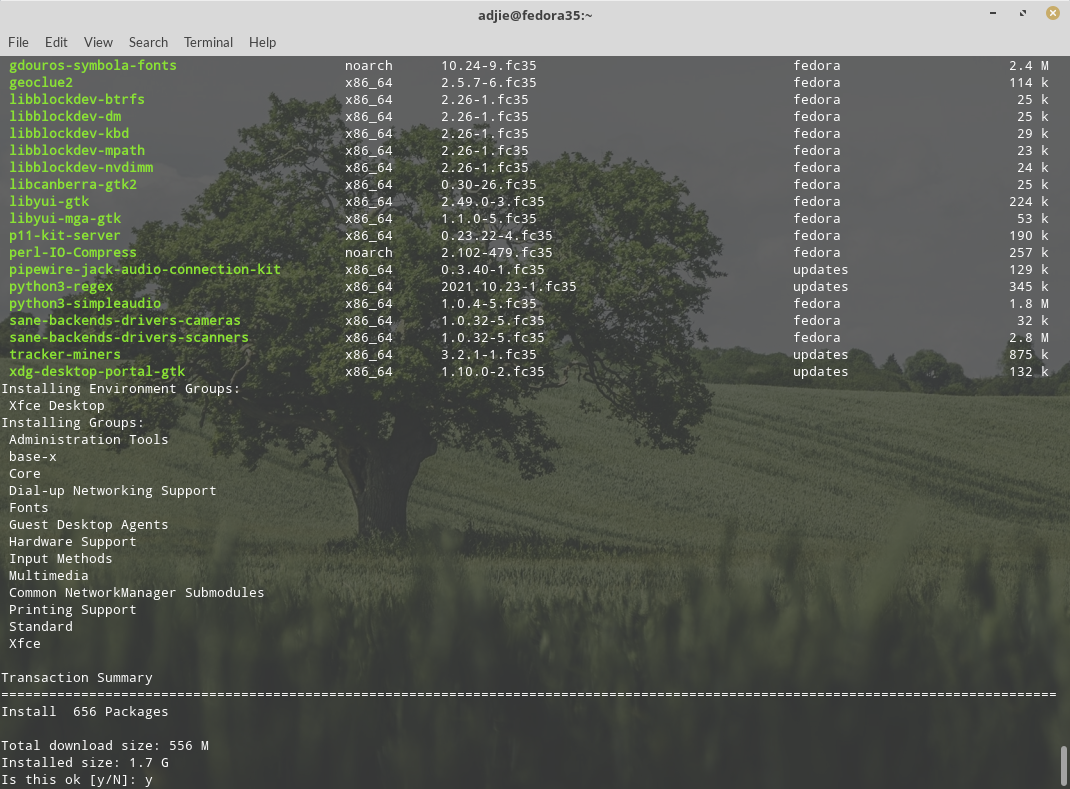1070x789 pixels.
Task: Click package name python3-regex
Action: click(x=61, y=287)
